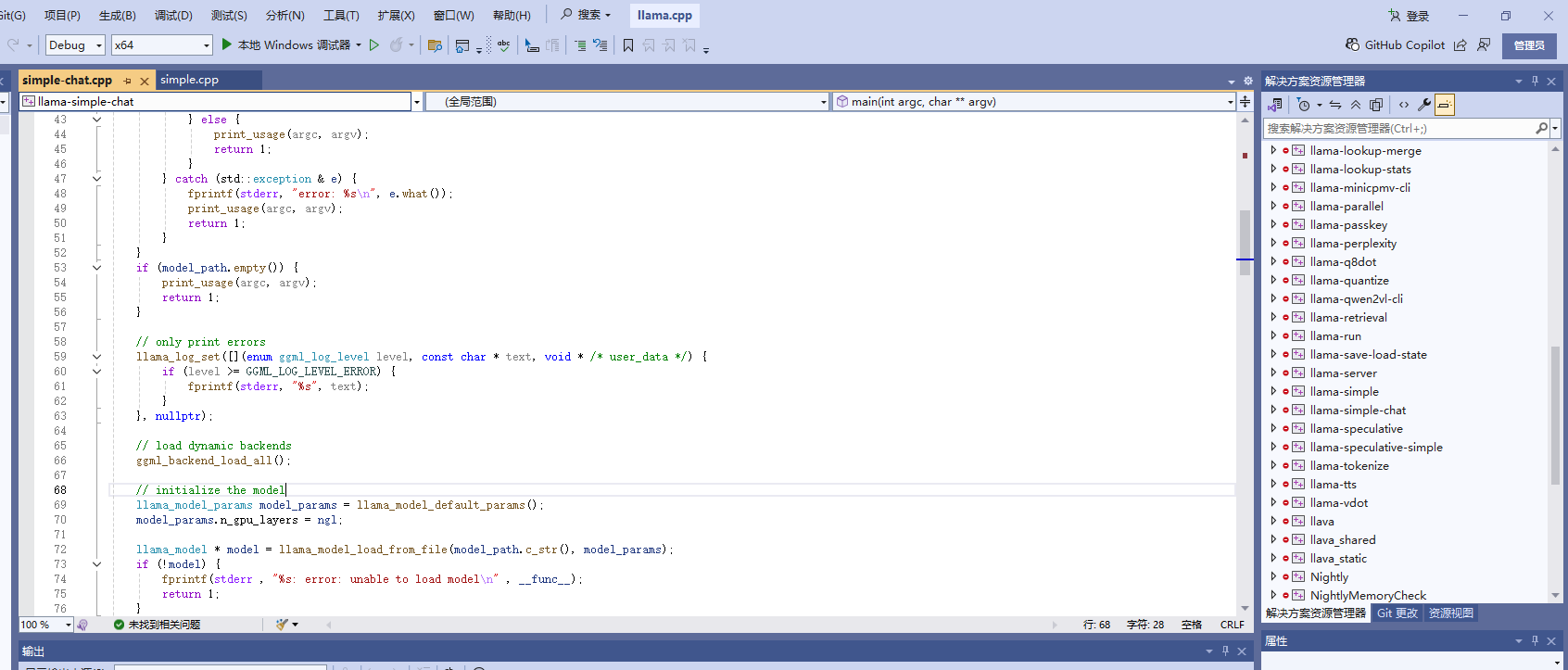Click the 空格 indentation indicator
The width and height of the screenshot is (1568, 670).
click(1192, 625)
